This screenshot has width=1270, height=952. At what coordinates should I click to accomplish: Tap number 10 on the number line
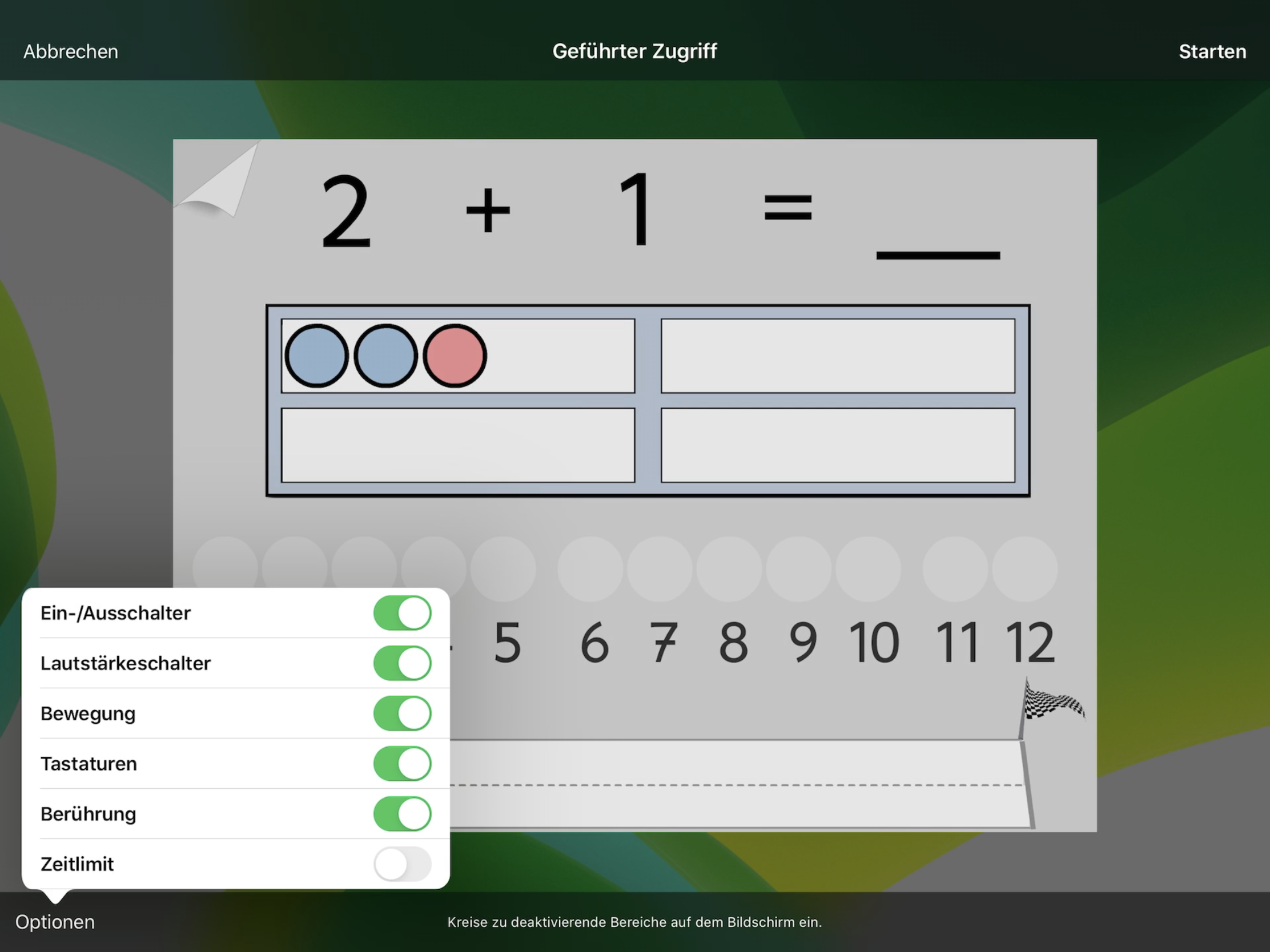coord(873,643)
